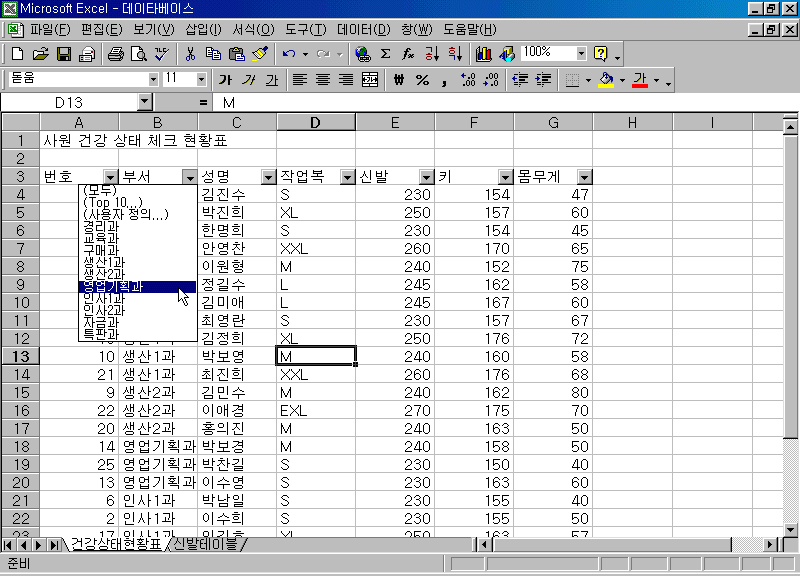This screenshot has width=800, height=576.
Task: Open the Chart Wizard icon
Action: pos(484,54)
